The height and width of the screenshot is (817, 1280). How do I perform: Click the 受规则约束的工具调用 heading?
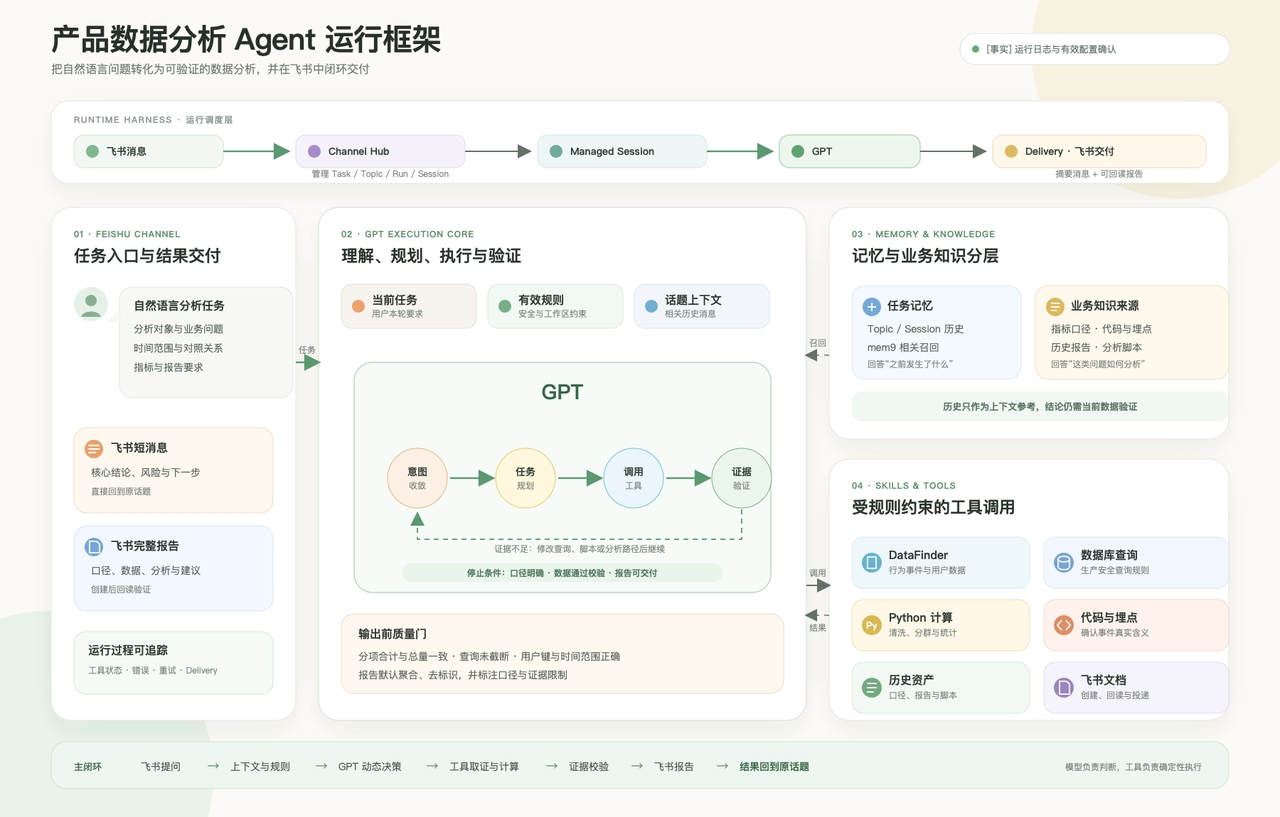933,507
